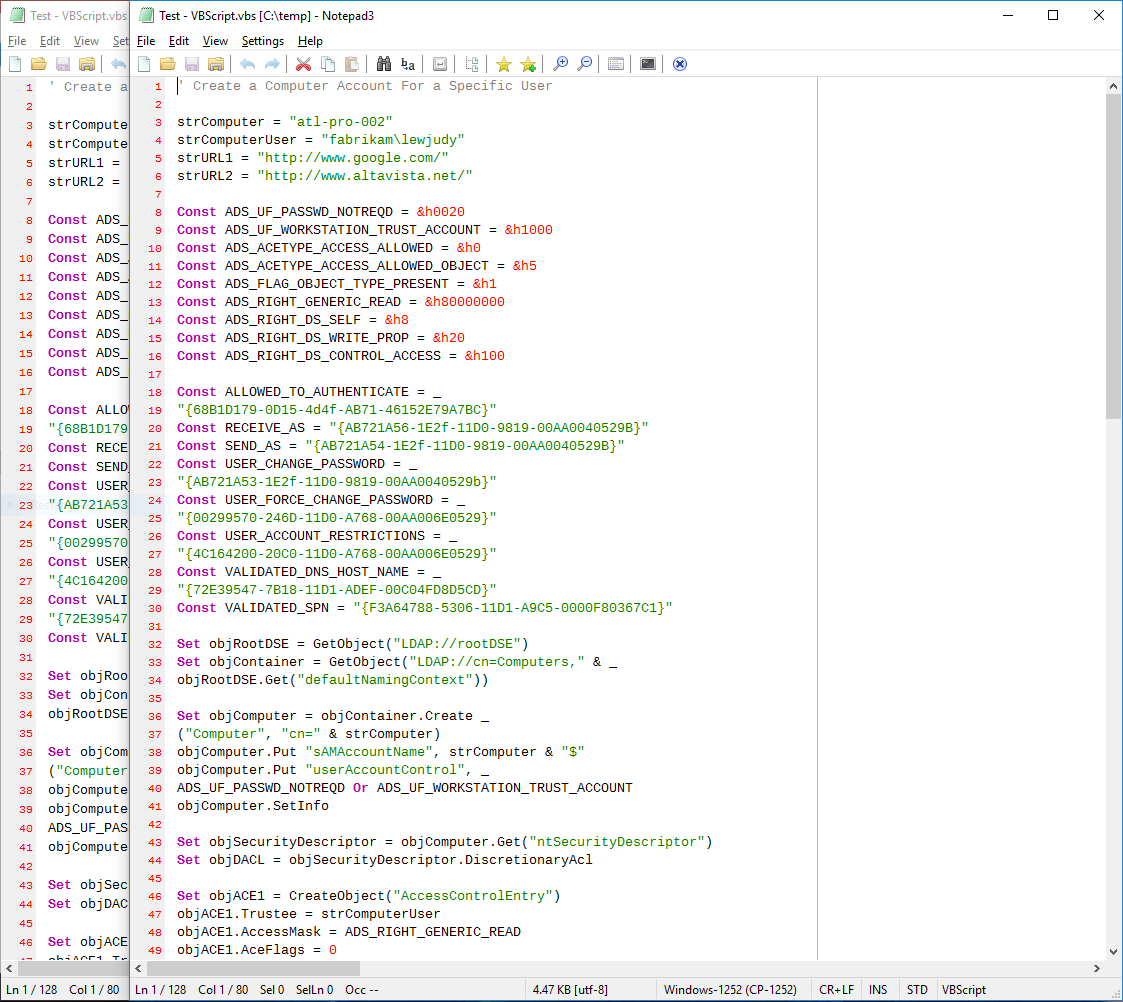Image resolution: width=1123 pixels, height=1002 pixels.
Task: Open the Settings menu
Action: [x=263, y=41]
